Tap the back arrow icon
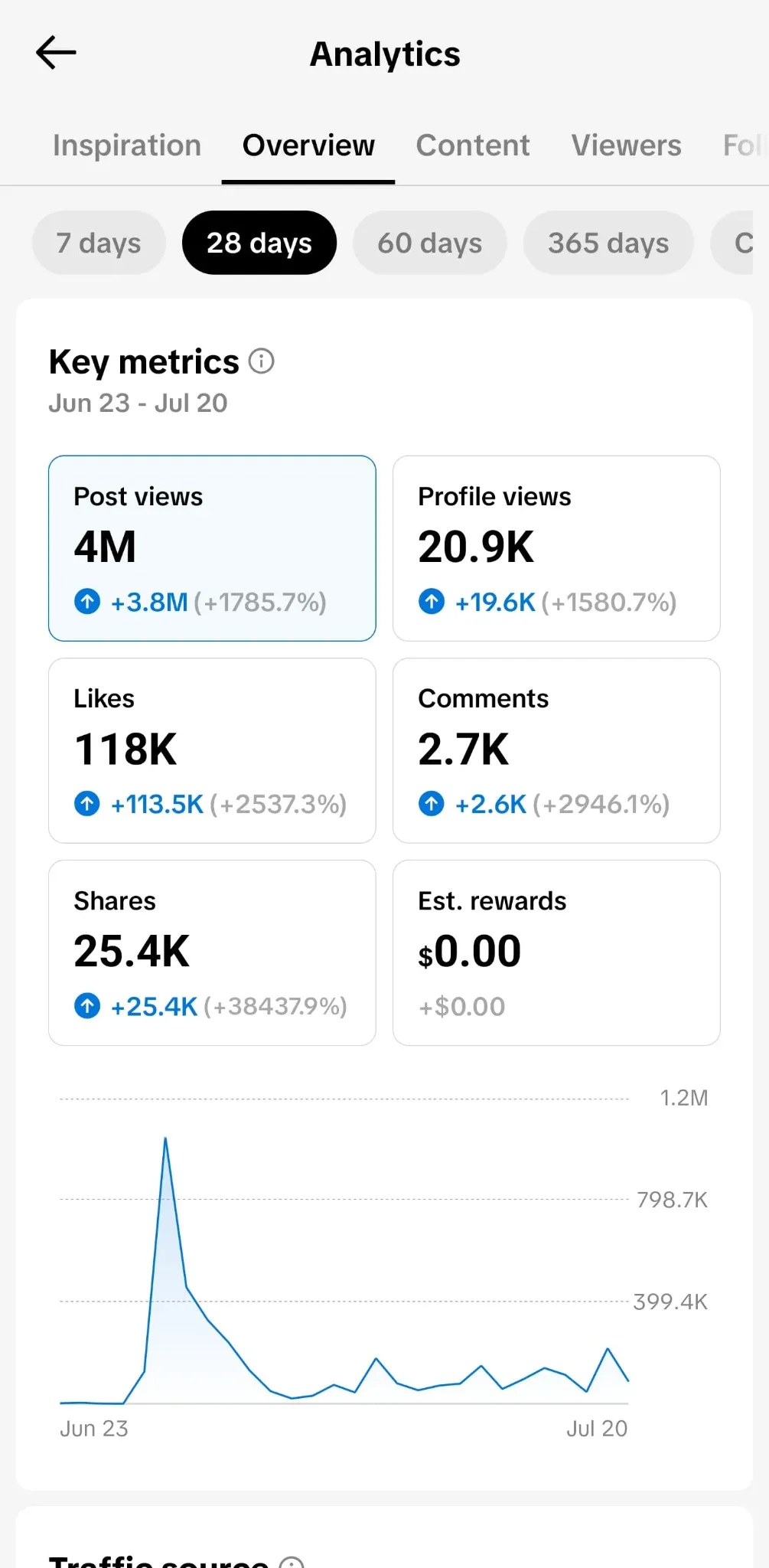769x1568 pixels. [56, 53]
